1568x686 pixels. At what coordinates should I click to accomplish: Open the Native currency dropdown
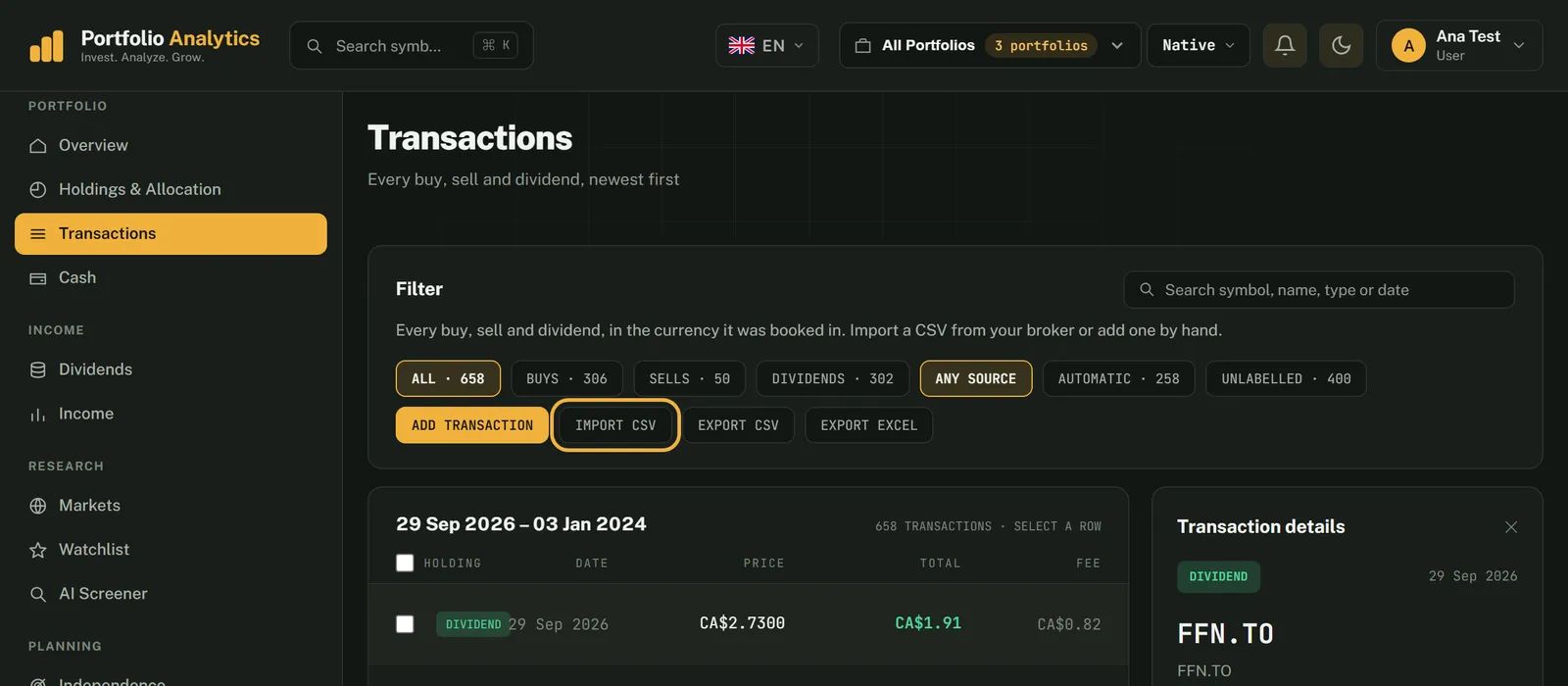[x=1199, y=45]
